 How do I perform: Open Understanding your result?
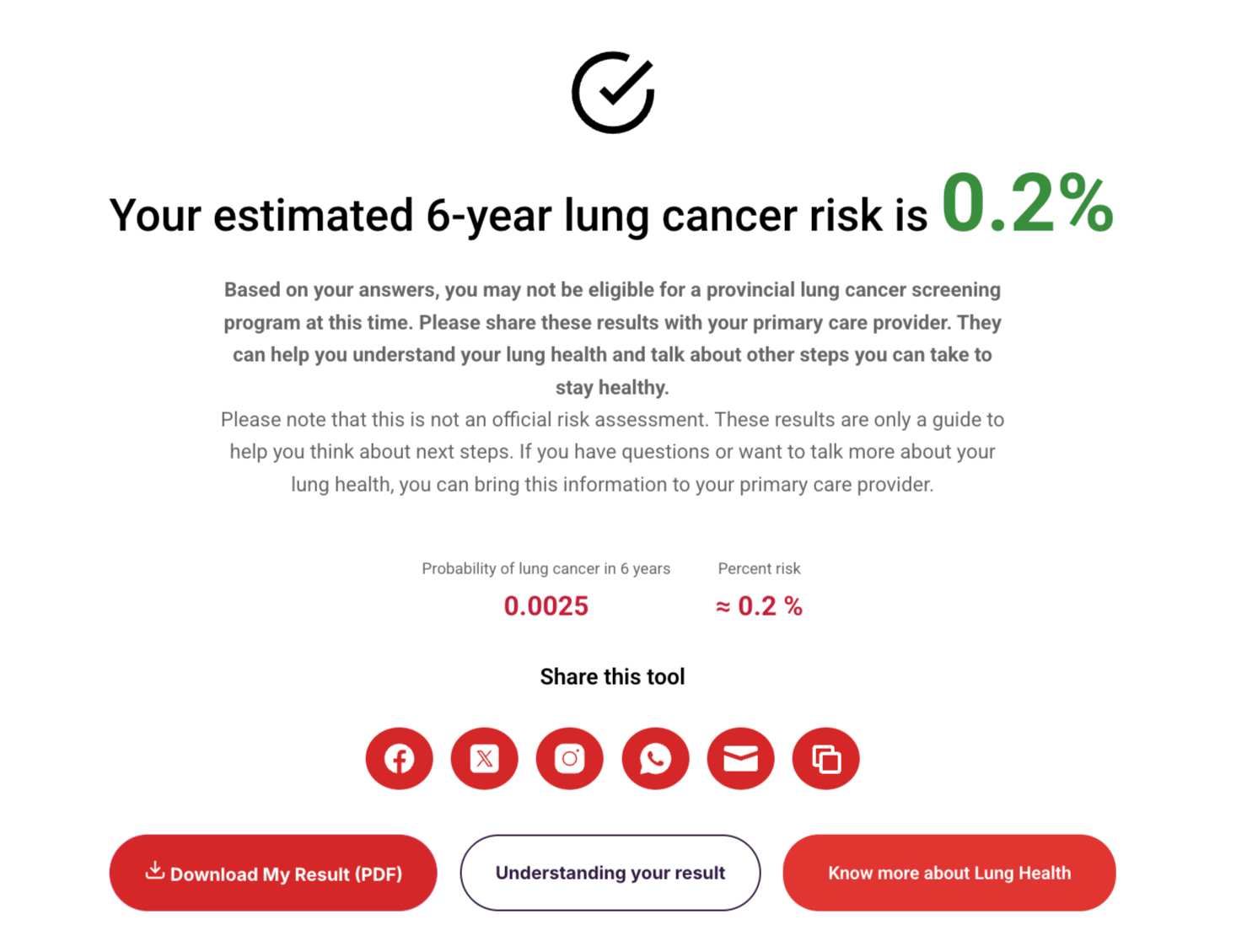(x=610, y=873)
